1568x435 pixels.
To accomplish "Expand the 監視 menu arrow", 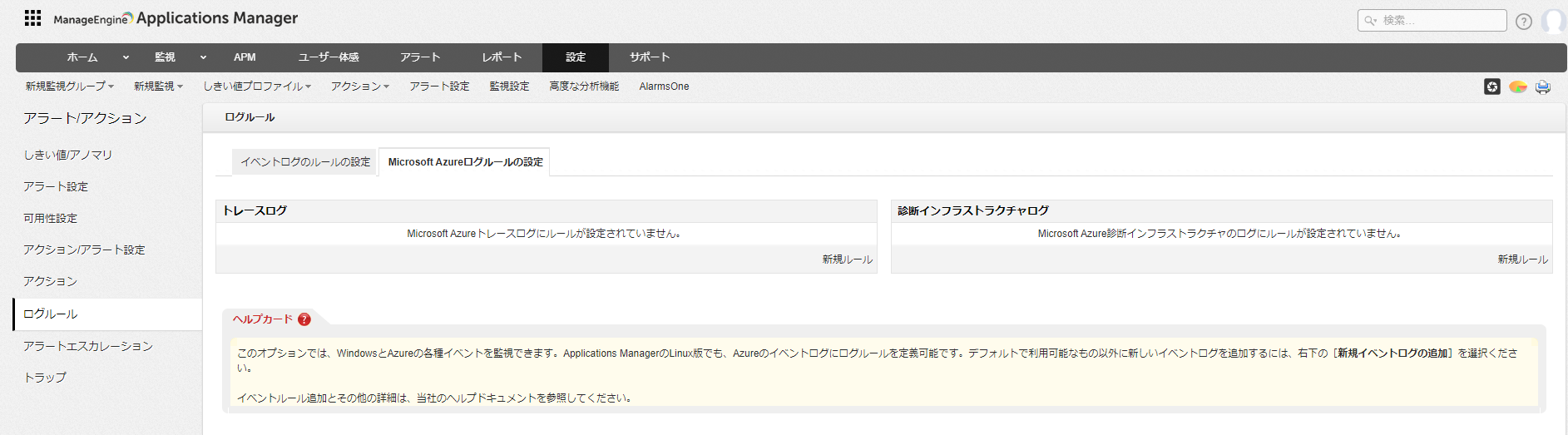I will [x=203, y=57].
